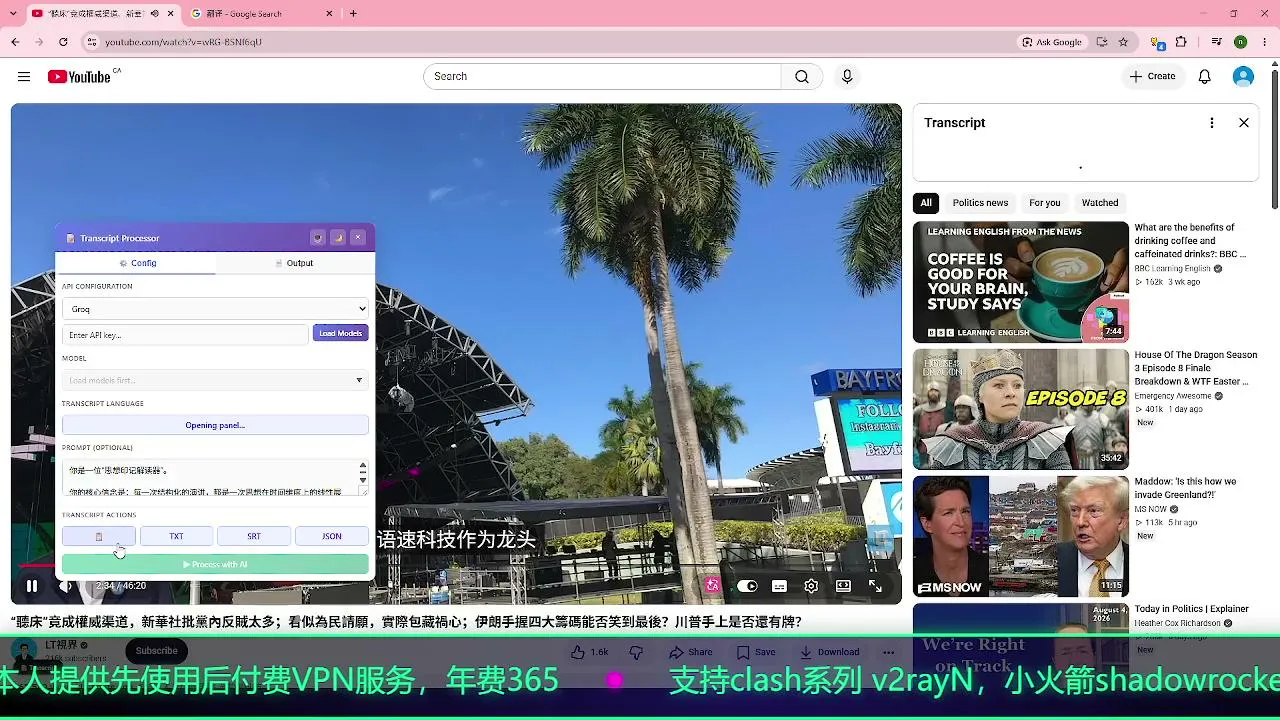The width and height of the screenshot is (1280, 720).
Task: Open YouTube notifications bell
Action: (x=1205, y=77)
